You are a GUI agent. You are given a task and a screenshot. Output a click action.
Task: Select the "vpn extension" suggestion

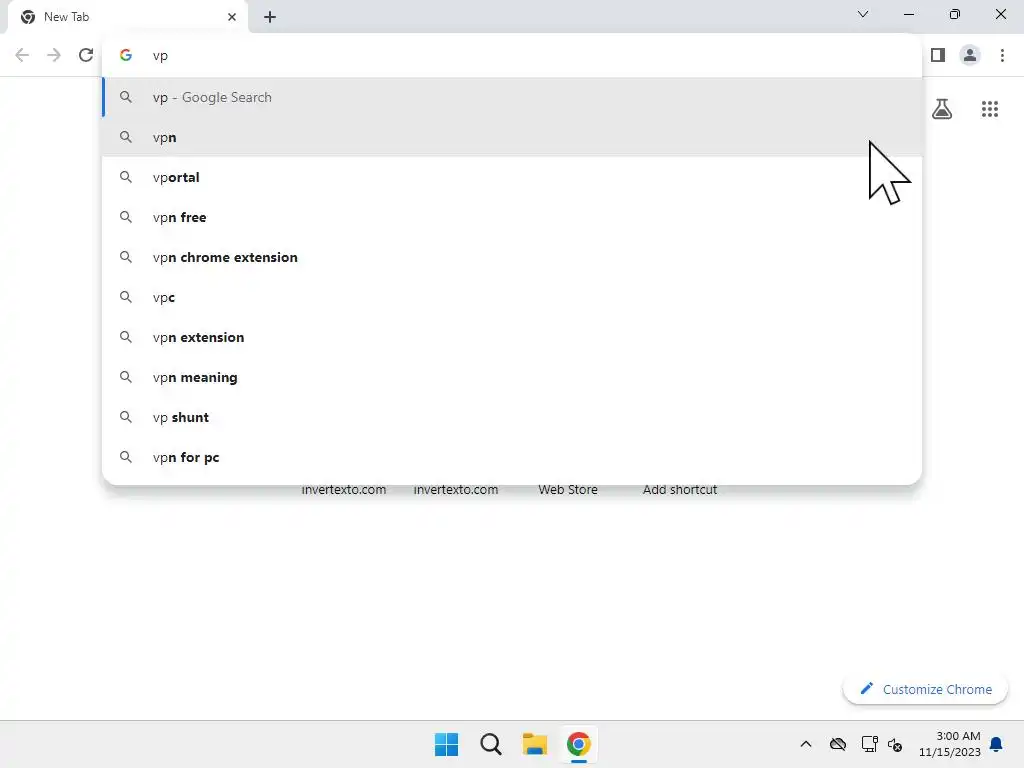point(512,337)
